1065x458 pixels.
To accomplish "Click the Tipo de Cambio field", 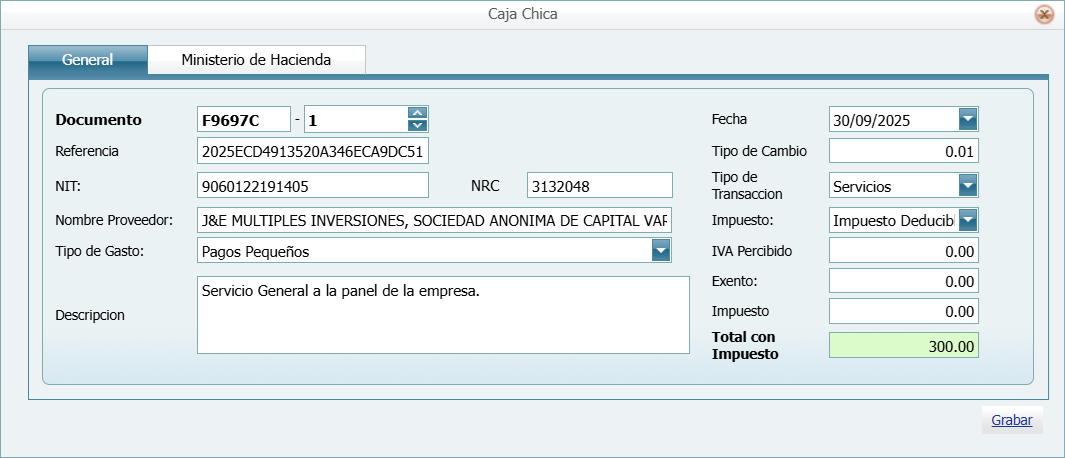I will 903,152.
